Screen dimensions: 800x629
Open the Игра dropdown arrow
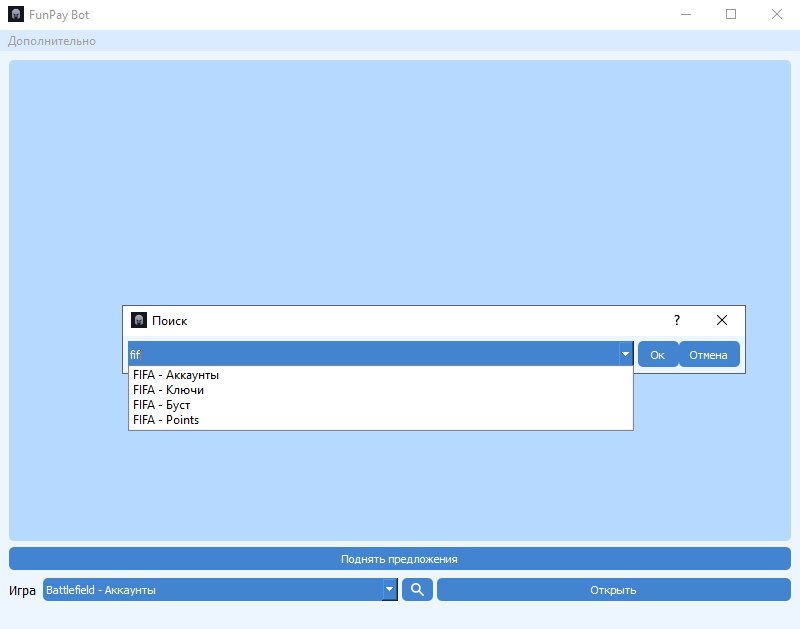click(389, 590)
